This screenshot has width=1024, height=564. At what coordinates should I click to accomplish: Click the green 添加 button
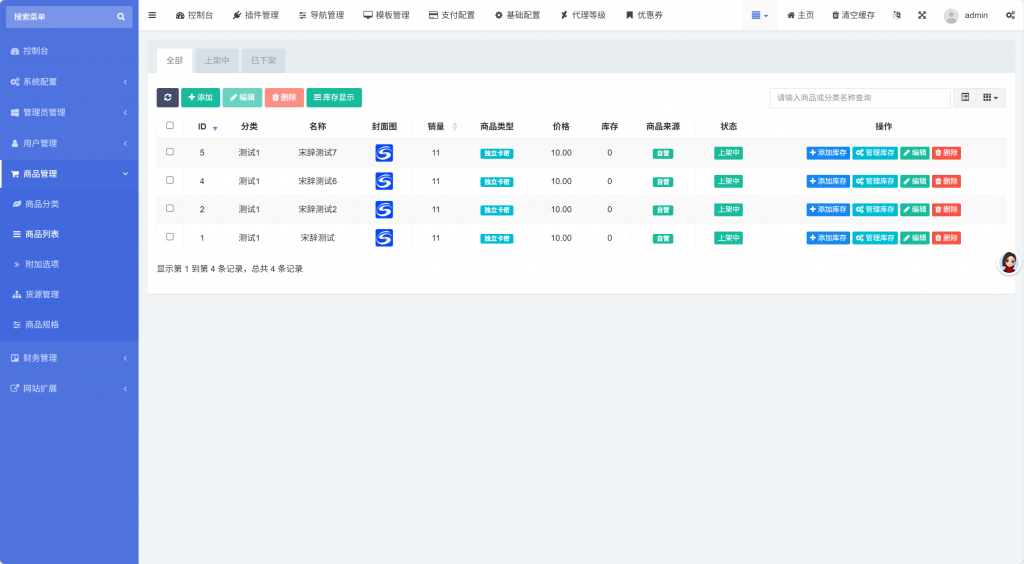[x=200, y=97]
